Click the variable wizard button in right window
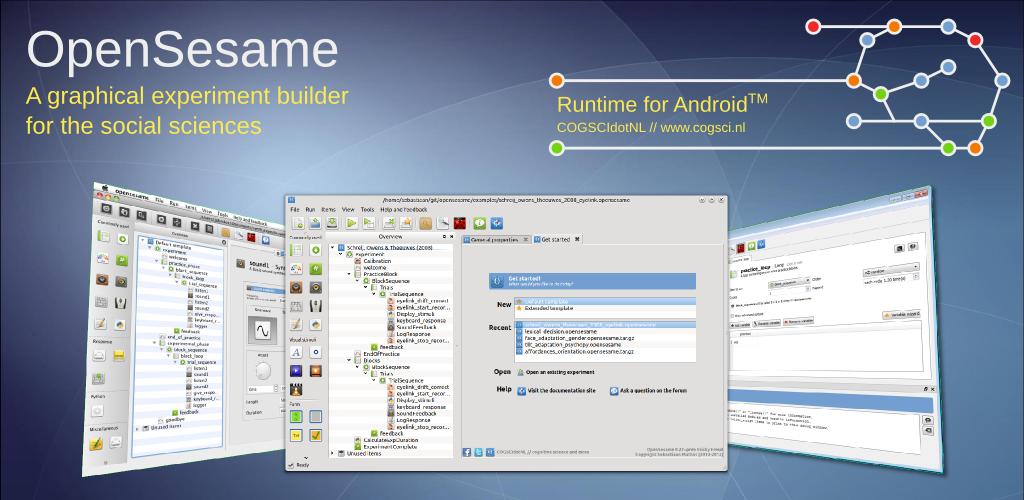Image resolution: width=1024 pixels, height=500 pixels. pyautogui.click(x=901, y=315)
